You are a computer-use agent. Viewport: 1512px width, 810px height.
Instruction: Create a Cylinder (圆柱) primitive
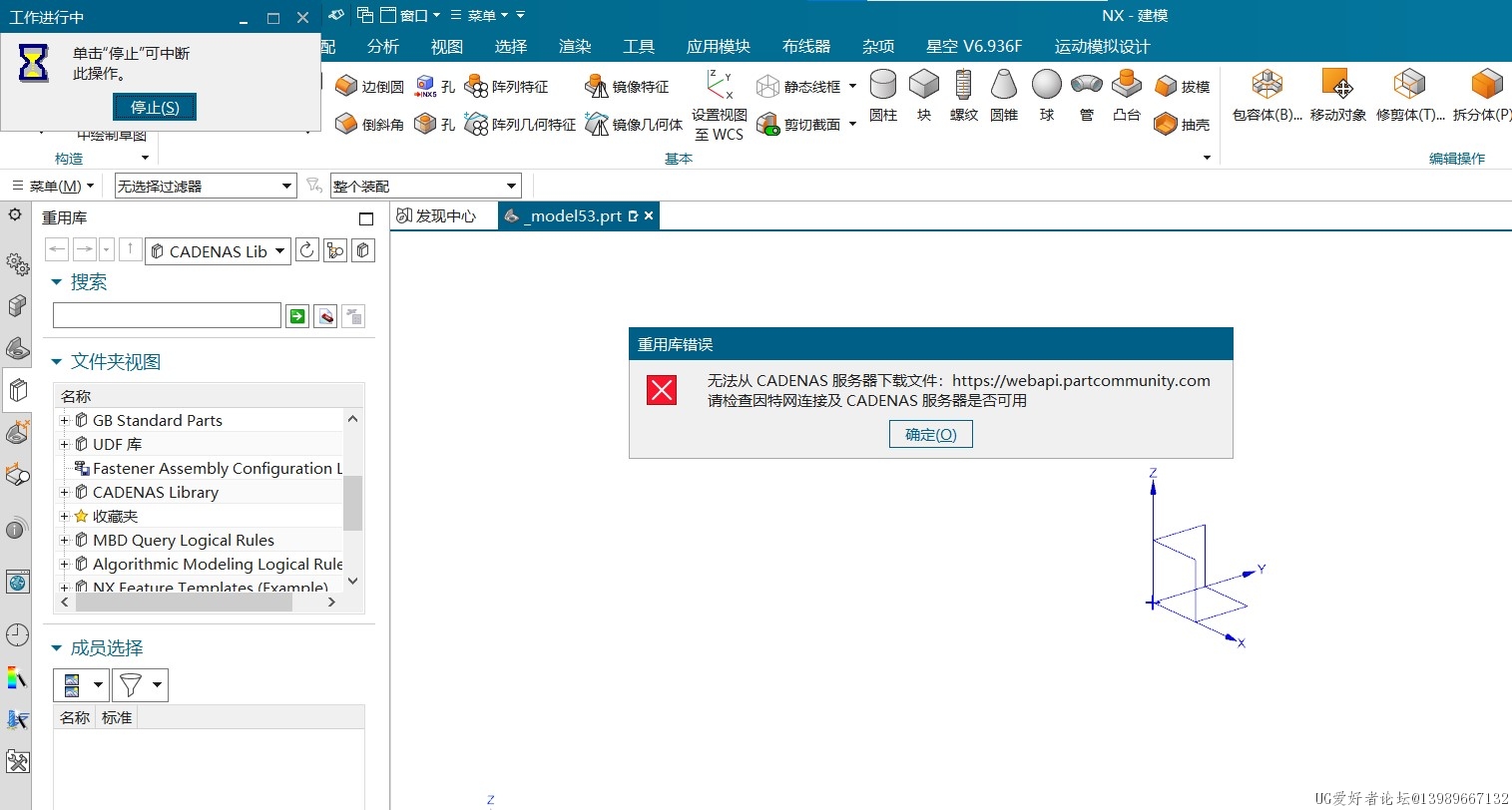883,97
